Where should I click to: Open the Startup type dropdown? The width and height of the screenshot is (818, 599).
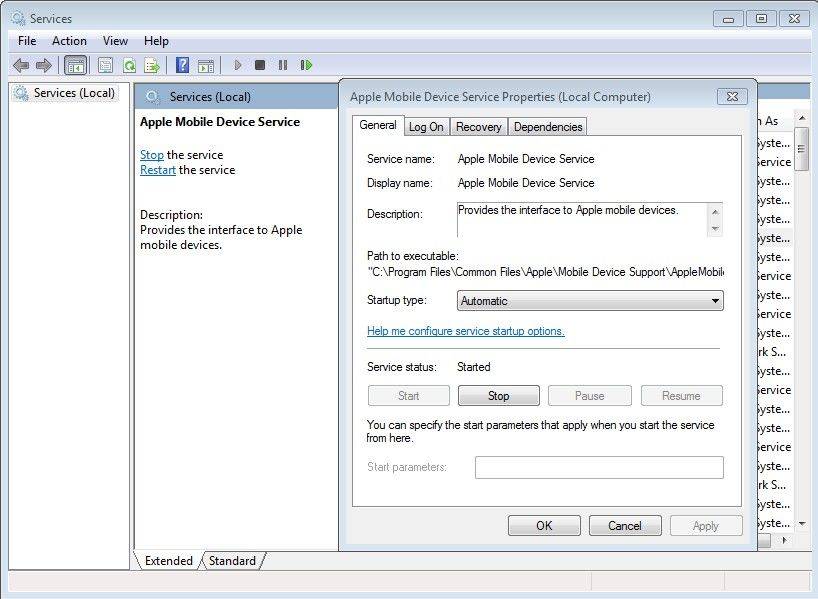(590, 301)
